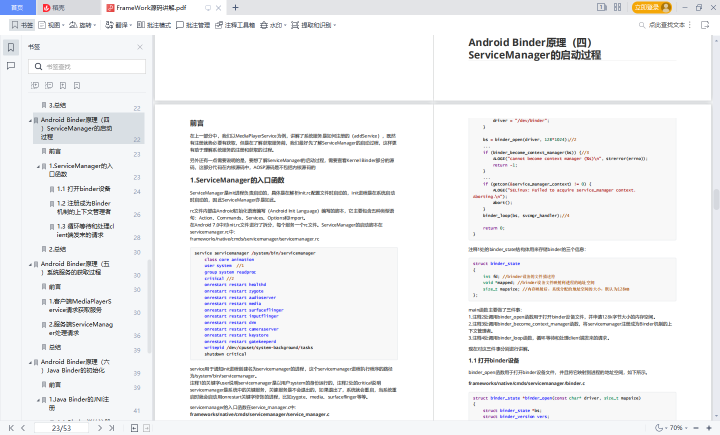
Task: Click the add bookmark icon
Action: [x=63, y=85]
